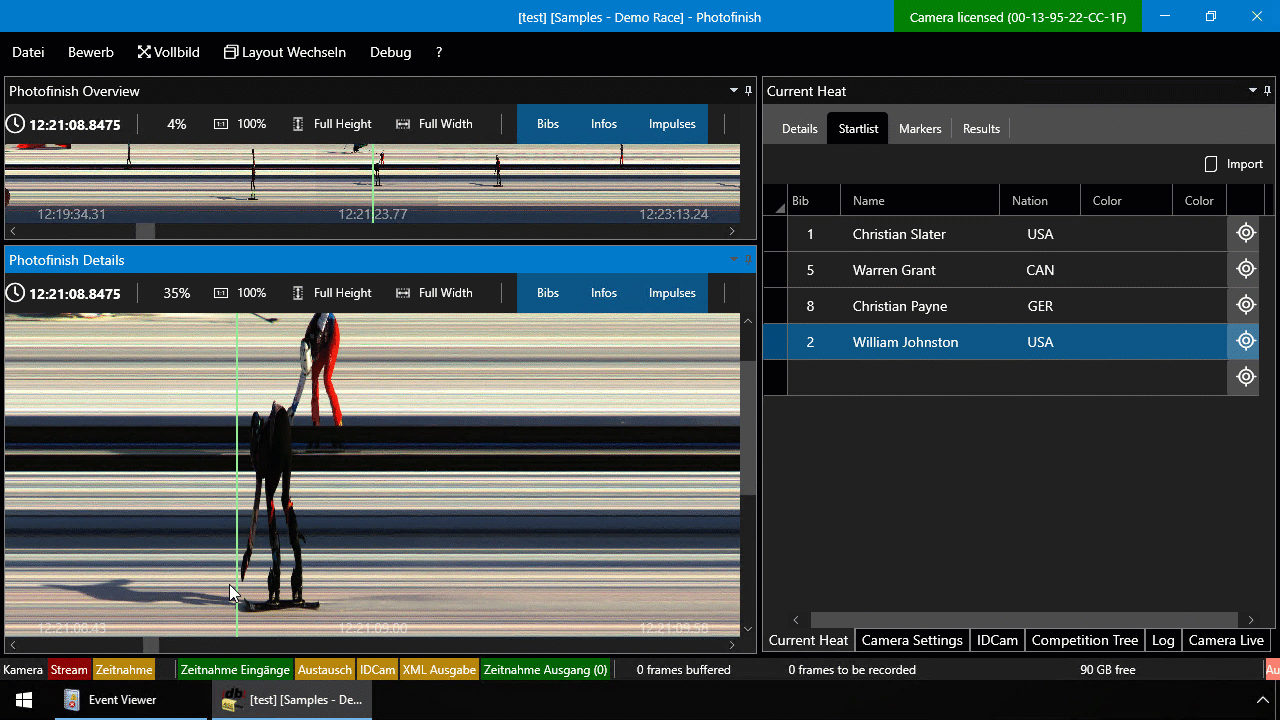Click the 100% zoom icon in Photofinish Details
The image size is (1280, 720).
click(x=221, y=293)
